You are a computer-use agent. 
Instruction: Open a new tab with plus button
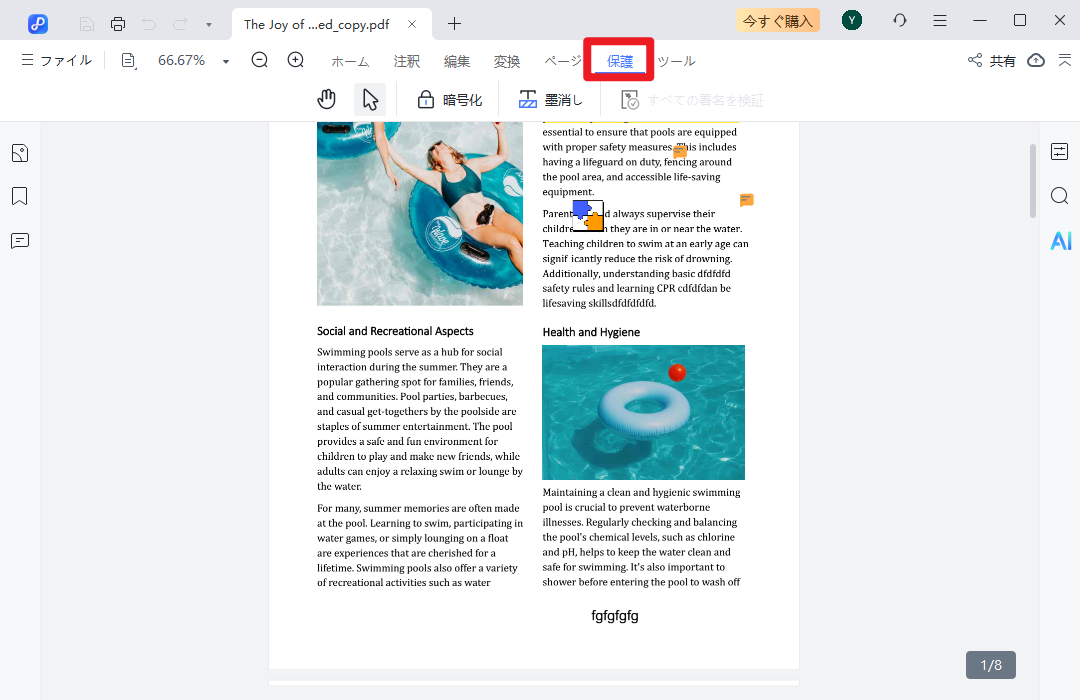455,23
